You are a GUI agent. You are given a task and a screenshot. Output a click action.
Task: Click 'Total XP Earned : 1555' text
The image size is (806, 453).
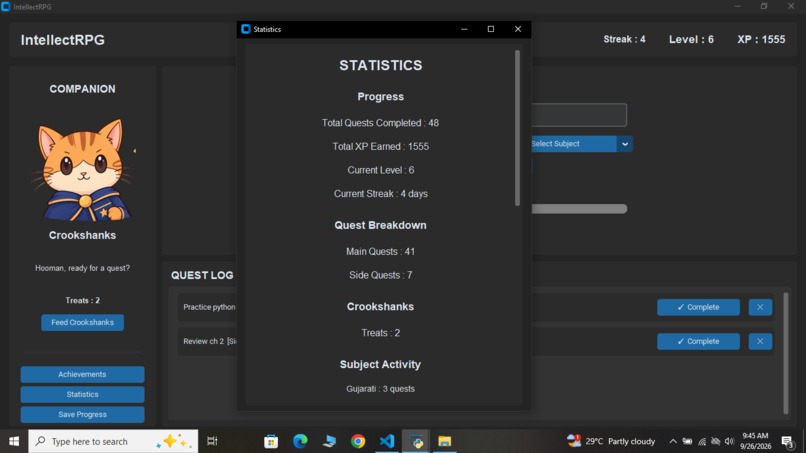click(x=380, y=147)
